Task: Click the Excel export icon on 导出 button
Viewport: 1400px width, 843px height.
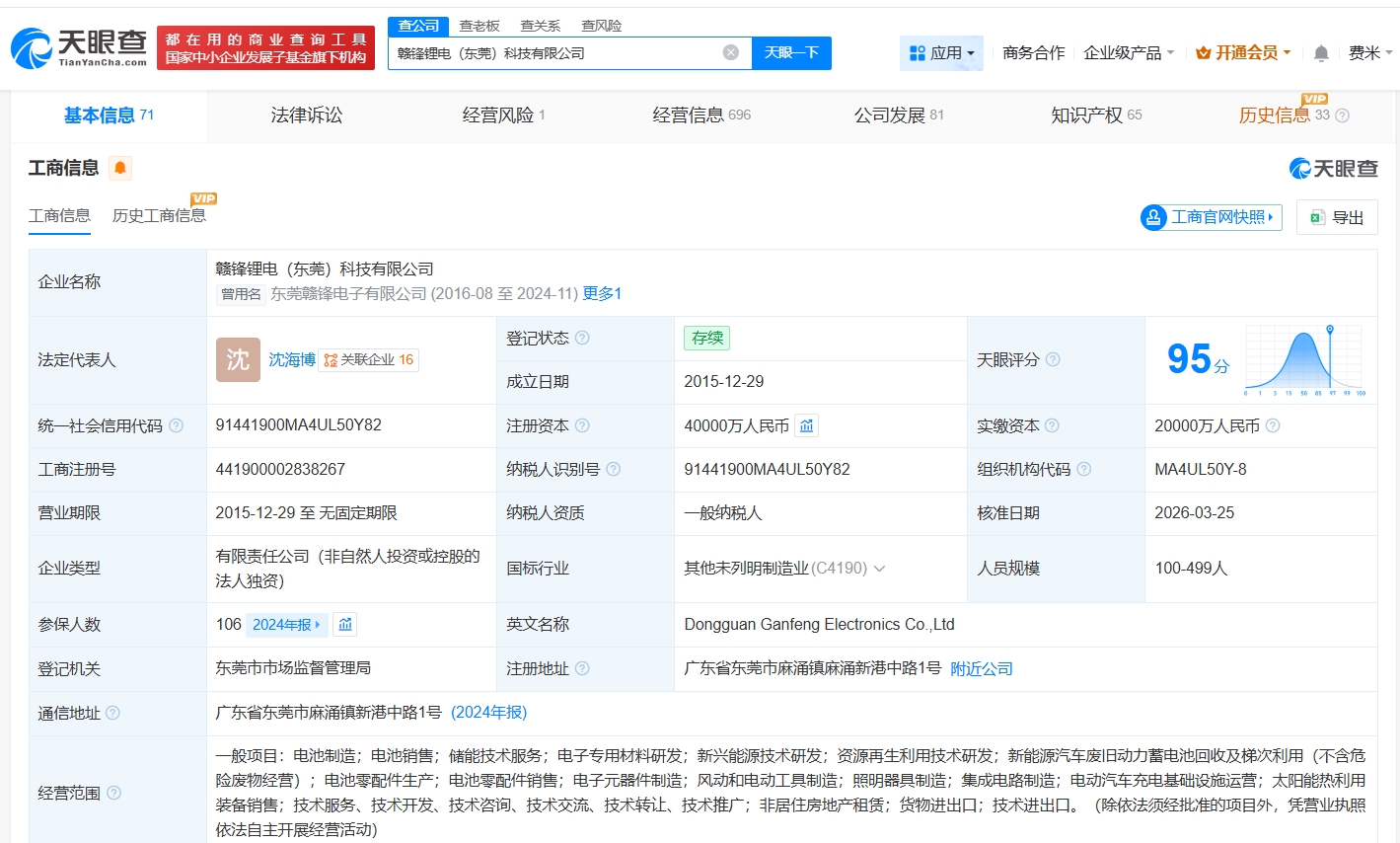Action: 1317,217
